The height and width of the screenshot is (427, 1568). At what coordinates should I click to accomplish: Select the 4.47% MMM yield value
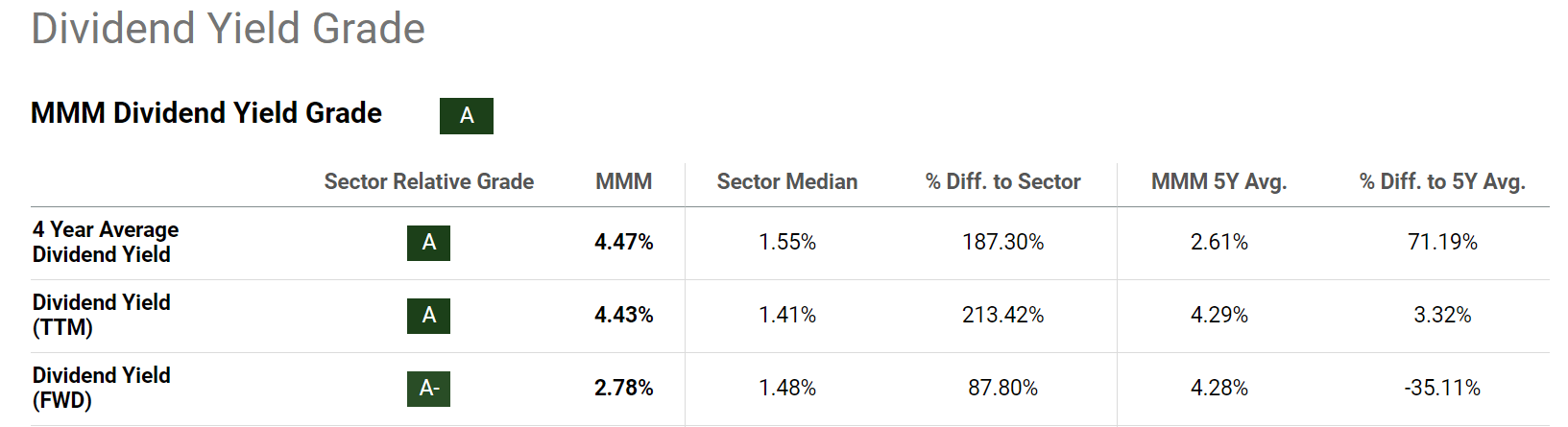coord(623,243)
